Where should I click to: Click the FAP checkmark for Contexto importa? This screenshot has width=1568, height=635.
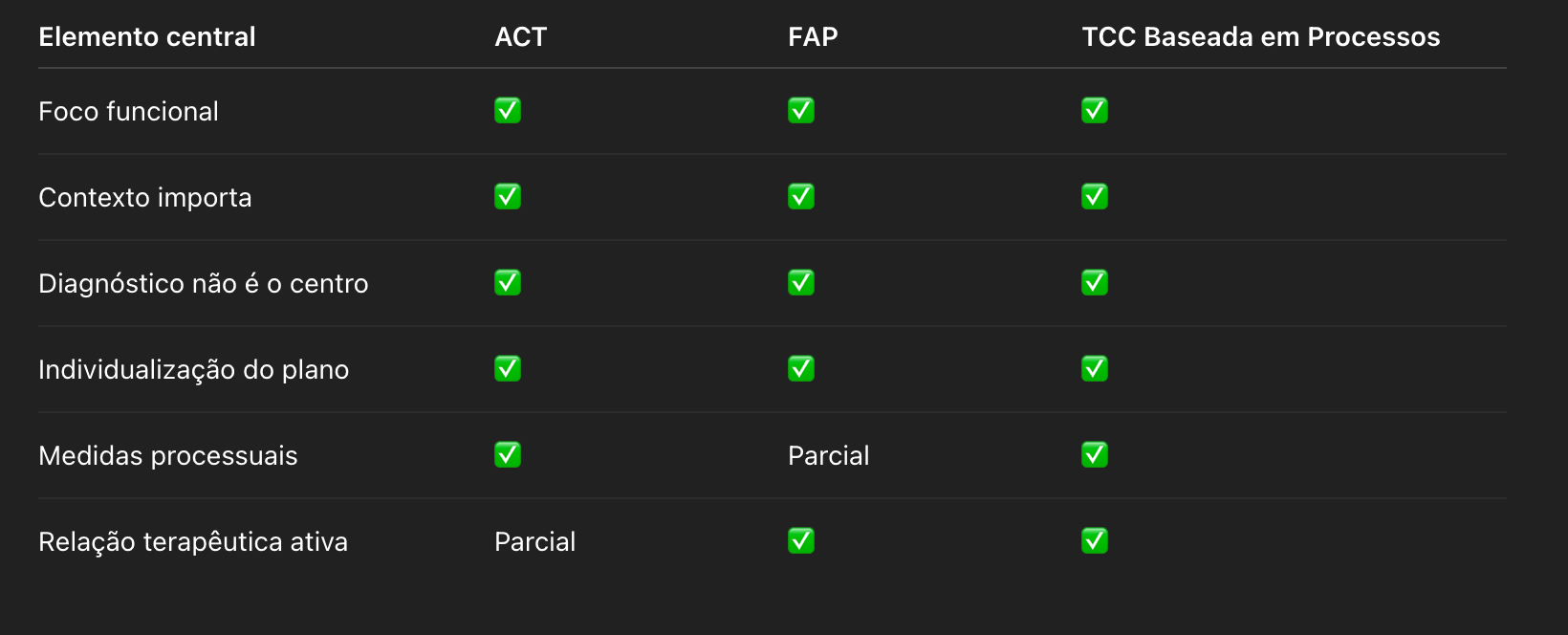tap(801, 197)
